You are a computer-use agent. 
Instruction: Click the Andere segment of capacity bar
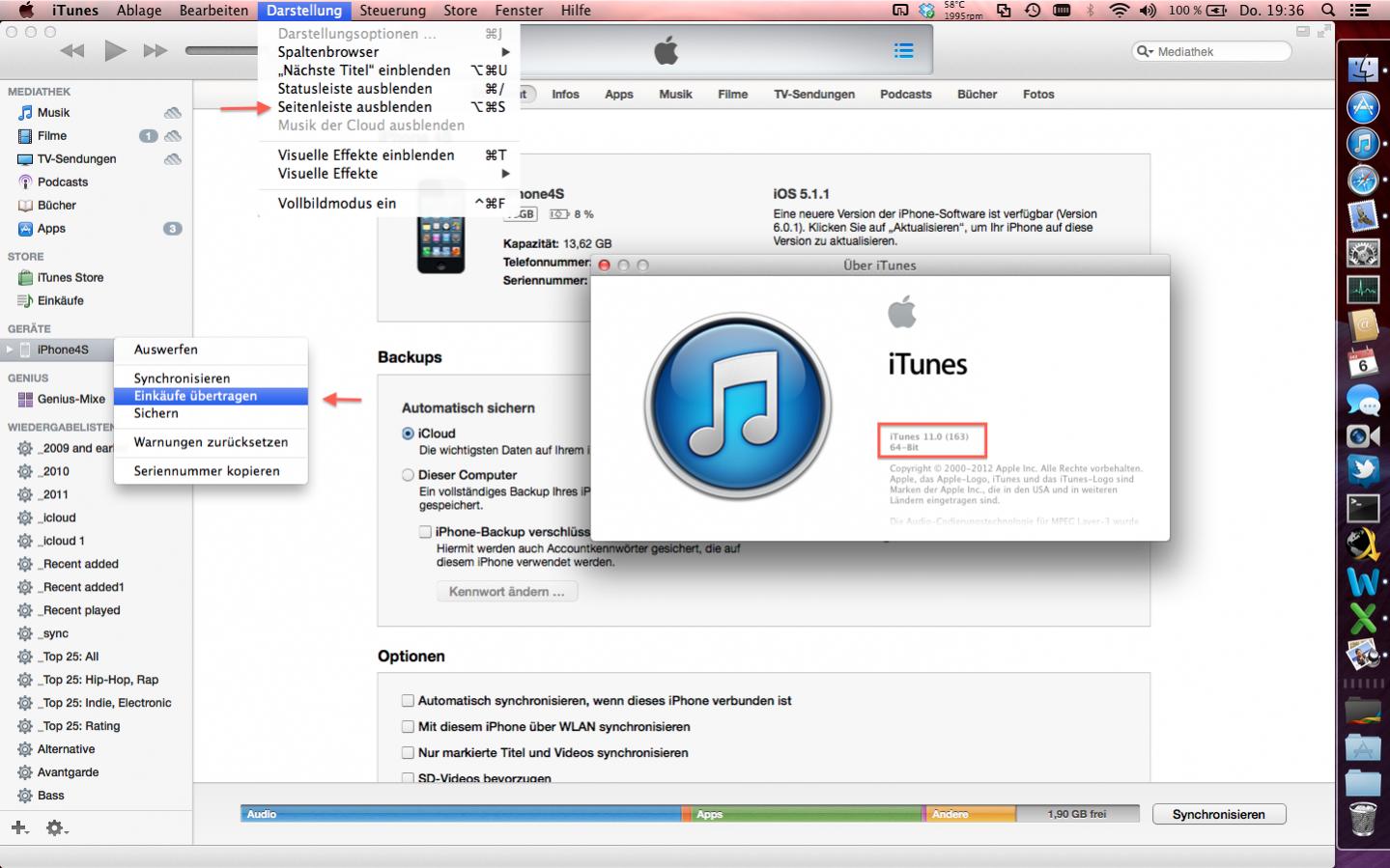pos(971,815)
